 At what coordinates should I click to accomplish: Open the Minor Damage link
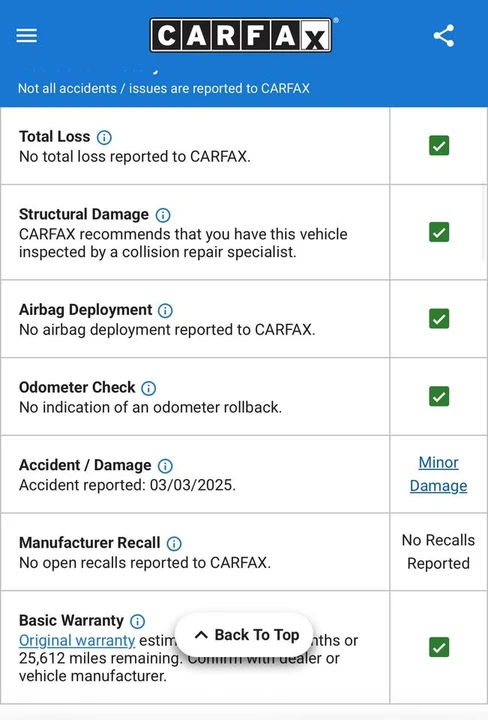click(x=438, y=474)
